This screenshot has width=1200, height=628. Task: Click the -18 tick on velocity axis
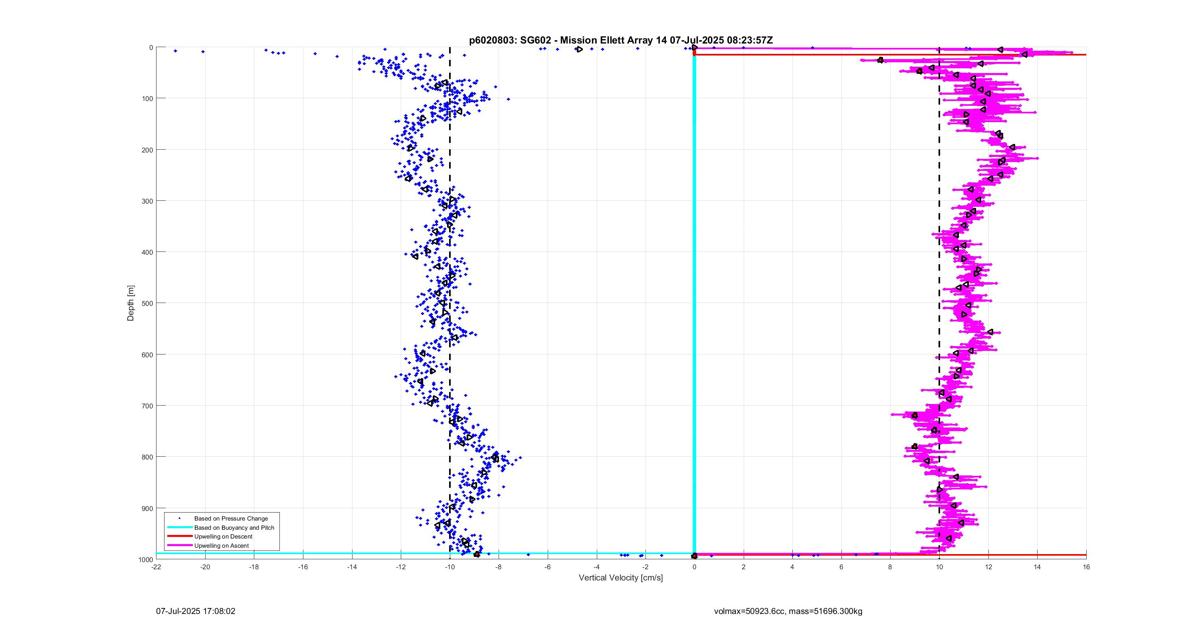pyautogui.click(x=254, y=567)
